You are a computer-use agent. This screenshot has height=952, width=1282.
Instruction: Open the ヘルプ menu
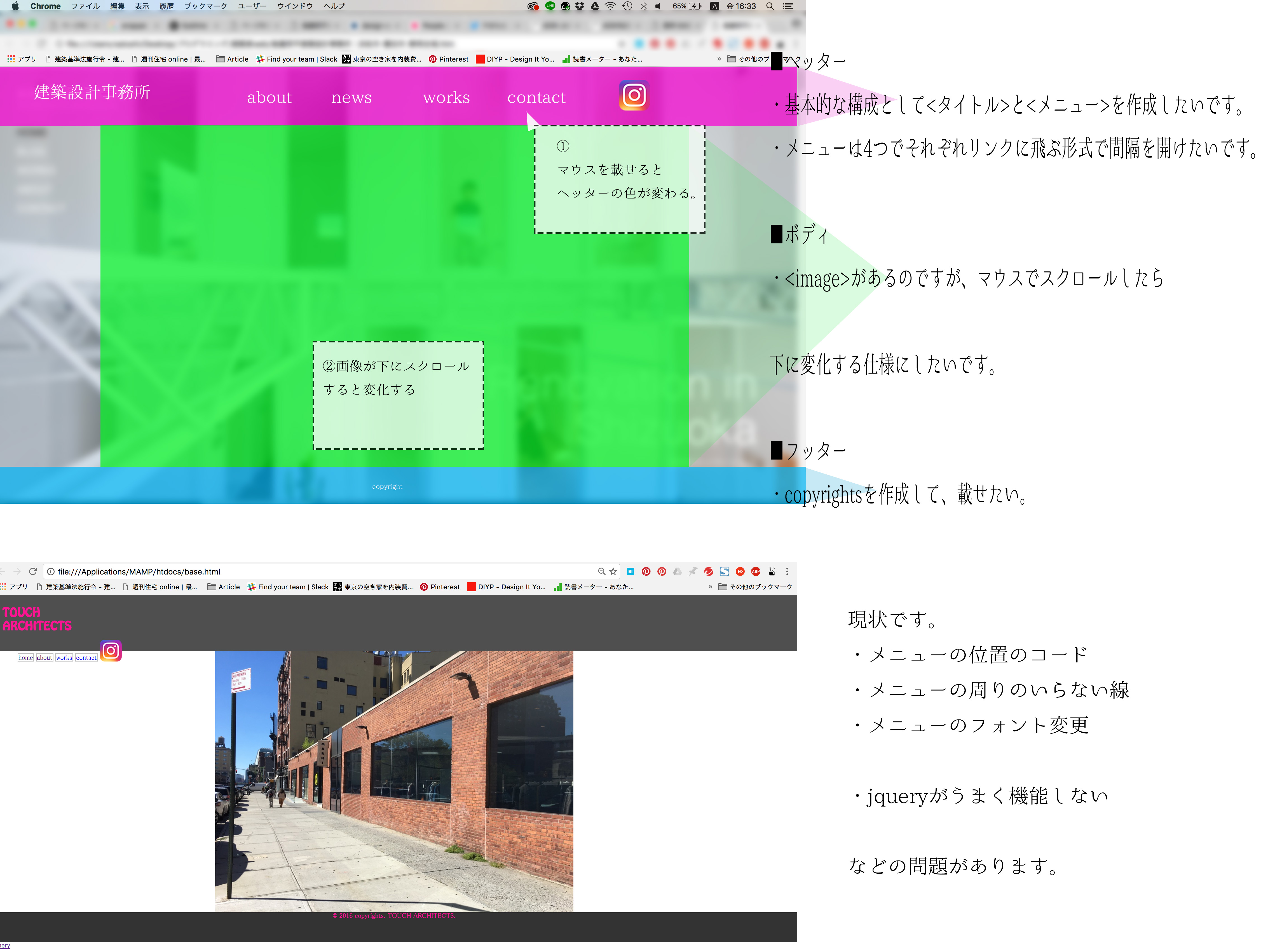pos(334,6)
